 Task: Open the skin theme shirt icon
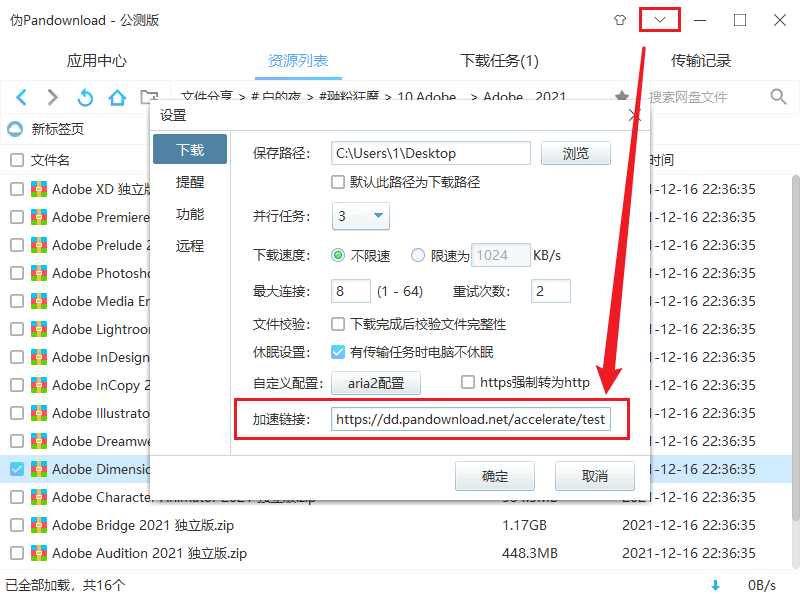coord(620,20)
